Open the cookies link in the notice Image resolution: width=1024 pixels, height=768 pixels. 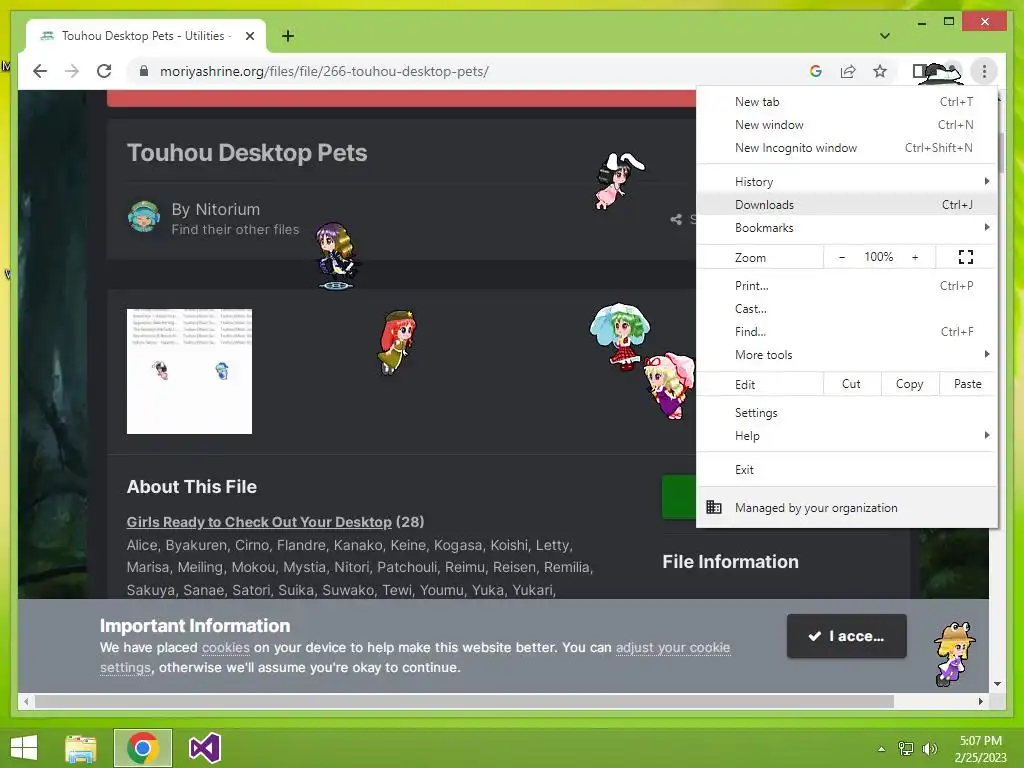click(x=225, y=648)
